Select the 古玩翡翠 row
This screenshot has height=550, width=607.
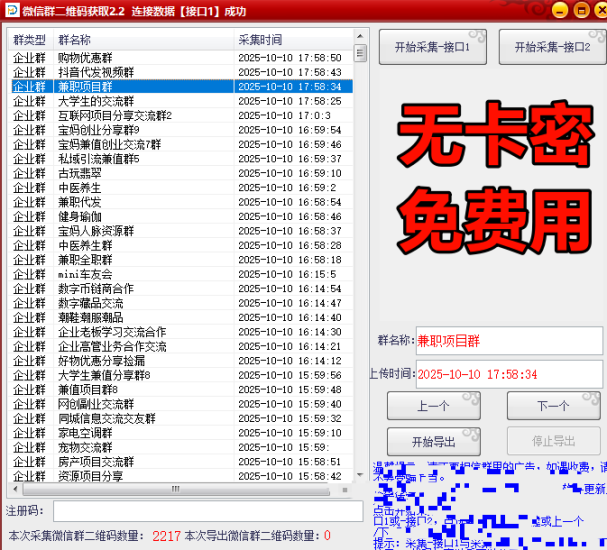[180, 173]
